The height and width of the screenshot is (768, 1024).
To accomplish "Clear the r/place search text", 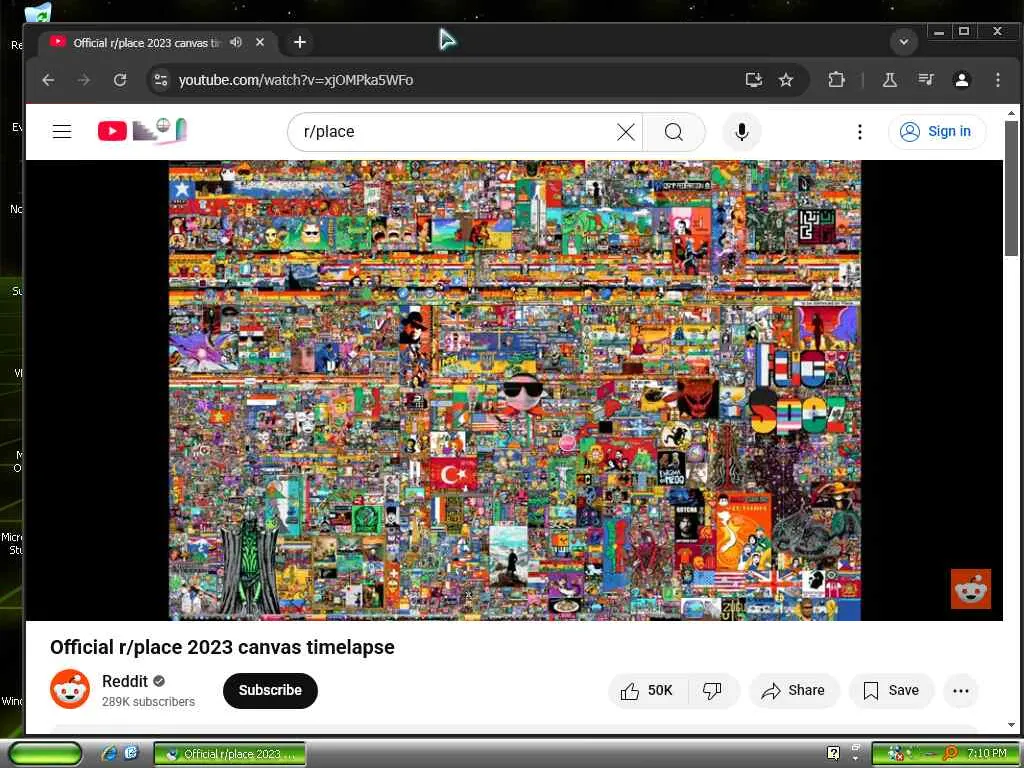I will [625, 132].
